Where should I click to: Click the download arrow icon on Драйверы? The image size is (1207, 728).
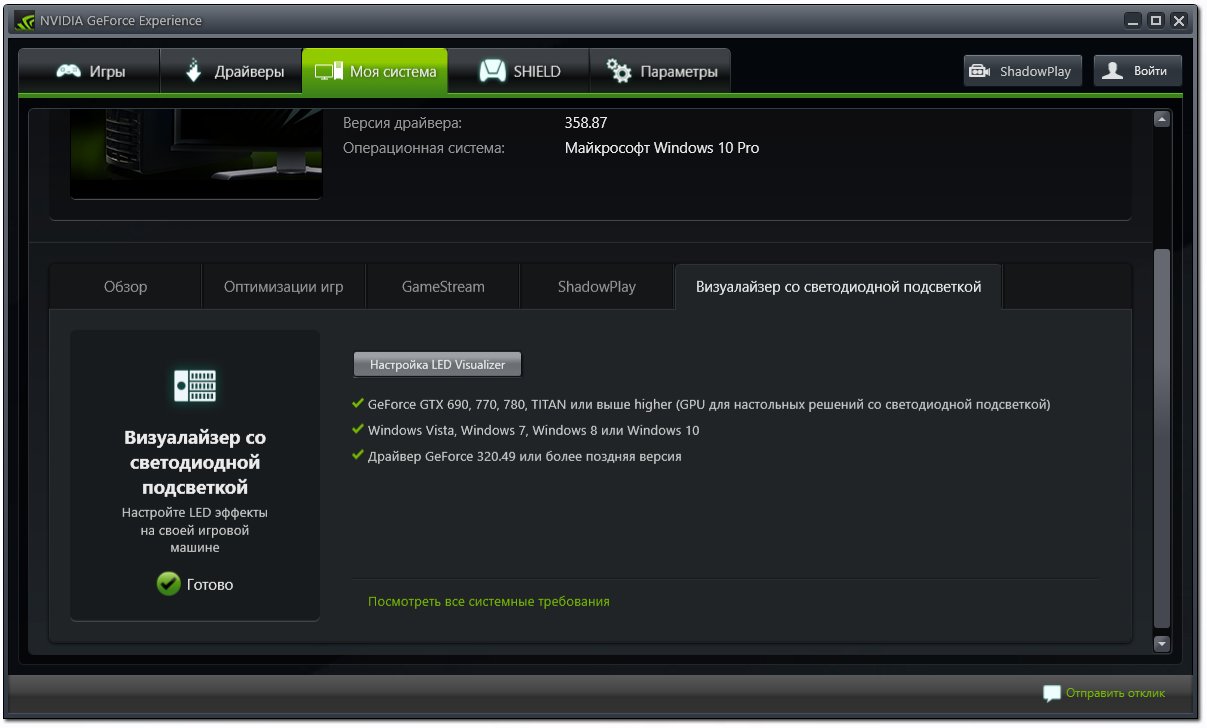(194, 71)
